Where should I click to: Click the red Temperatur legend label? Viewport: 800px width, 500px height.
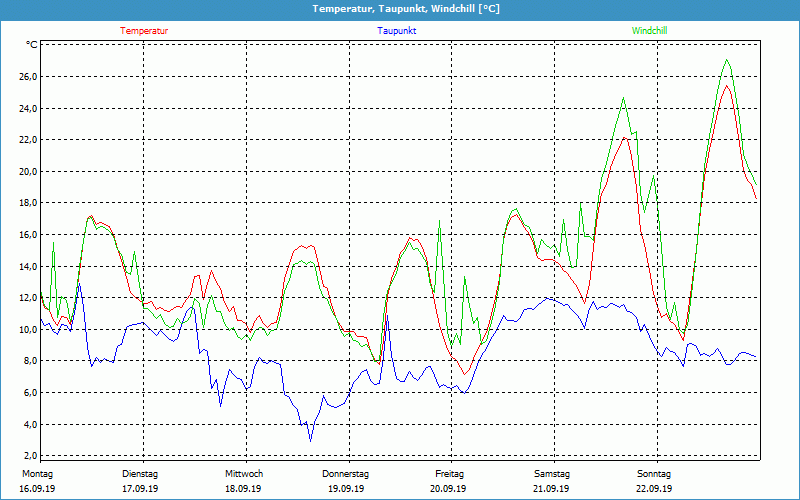point(144,31)
